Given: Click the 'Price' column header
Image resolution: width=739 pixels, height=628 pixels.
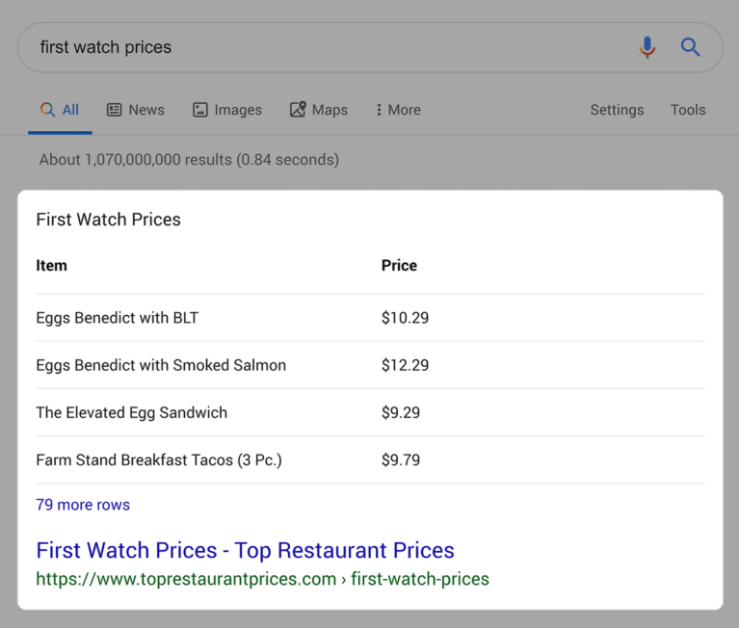Looking at the screenshot, I should pos(399,265).
